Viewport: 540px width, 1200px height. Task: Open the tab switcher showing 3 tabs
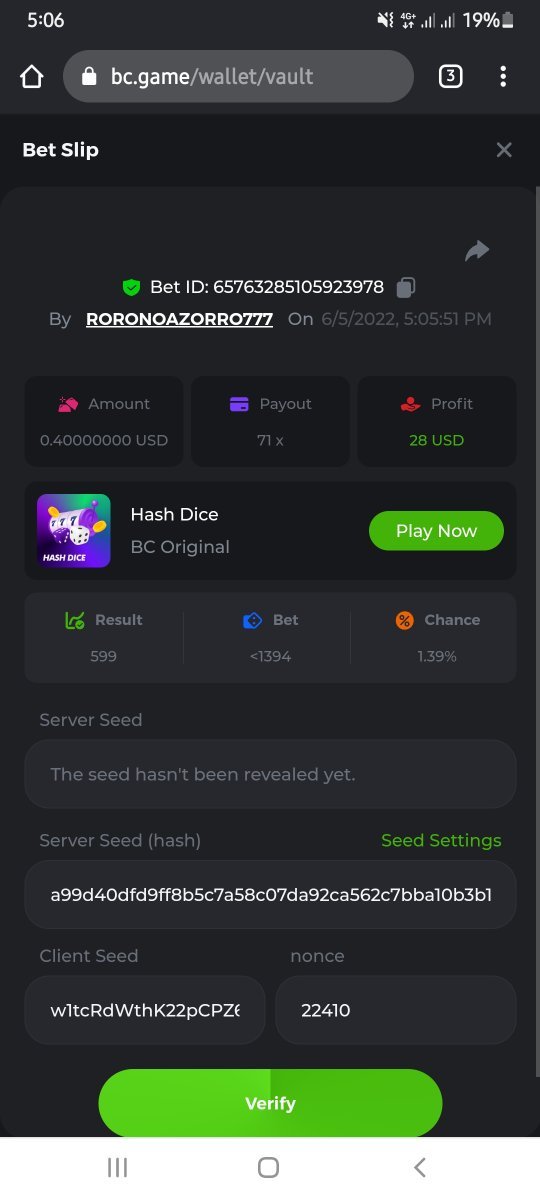click(x=451, y=76)
